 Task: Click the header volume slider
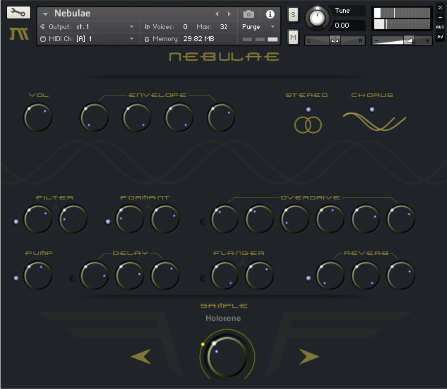coord(402,40)
